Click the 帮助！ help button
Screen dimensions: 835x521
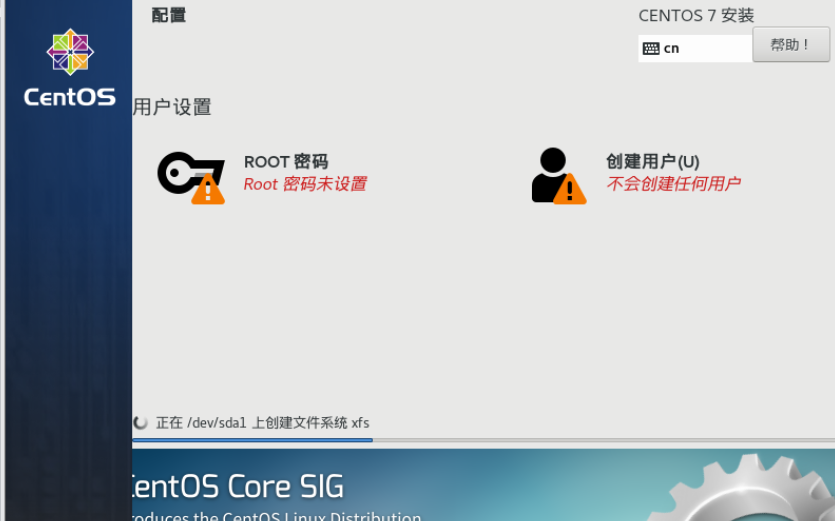(791, 45)
